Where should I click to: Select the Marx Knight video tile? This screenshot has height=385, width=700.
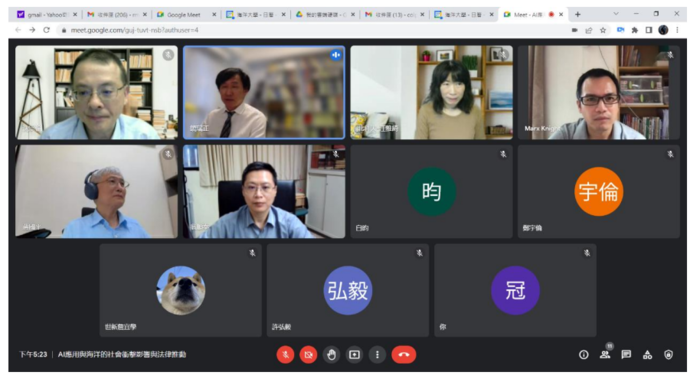599,92
